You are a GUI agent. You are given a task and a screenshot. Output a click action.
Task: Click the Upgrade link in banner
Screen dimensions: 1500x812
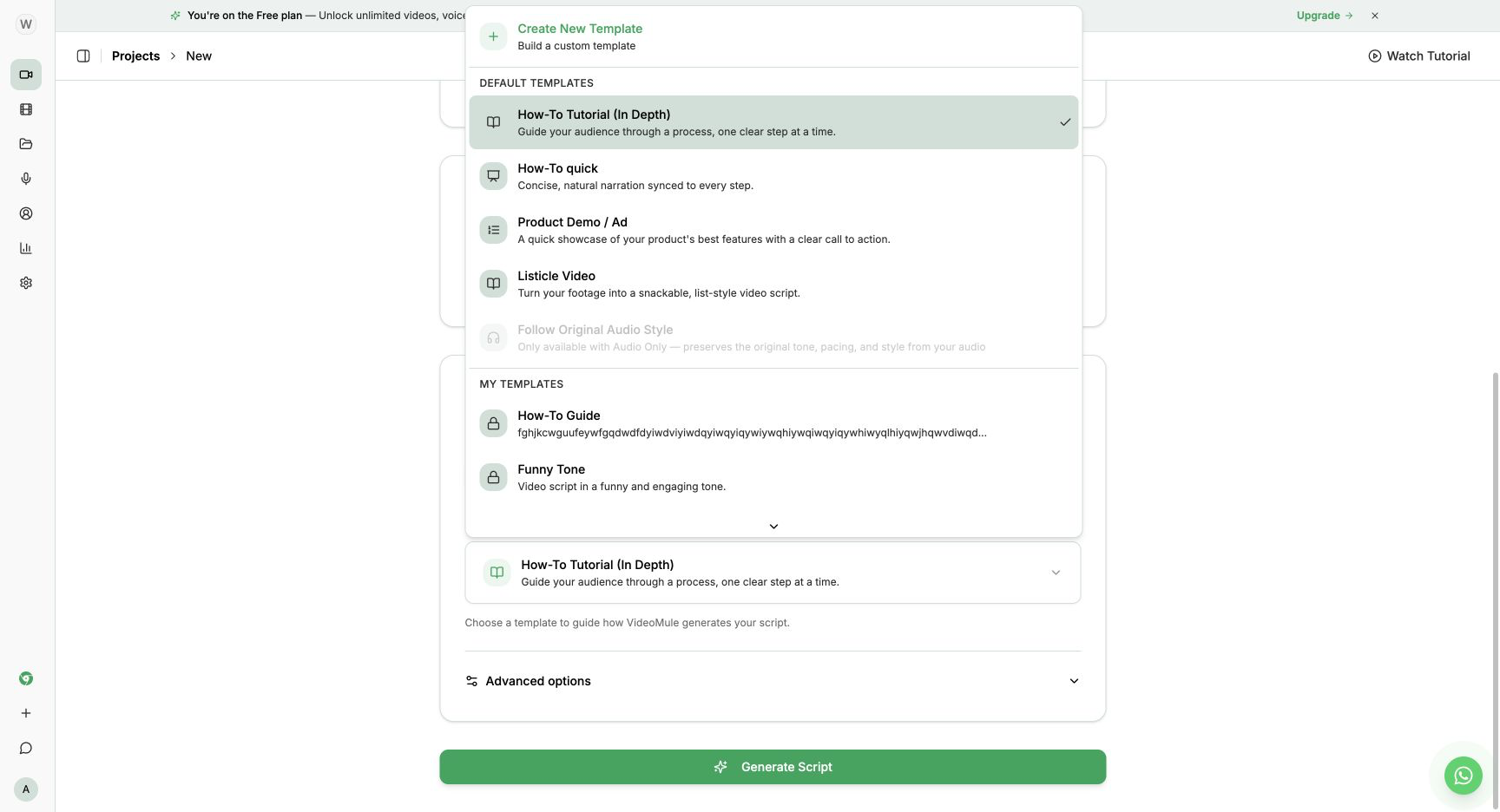(1325, 16)
